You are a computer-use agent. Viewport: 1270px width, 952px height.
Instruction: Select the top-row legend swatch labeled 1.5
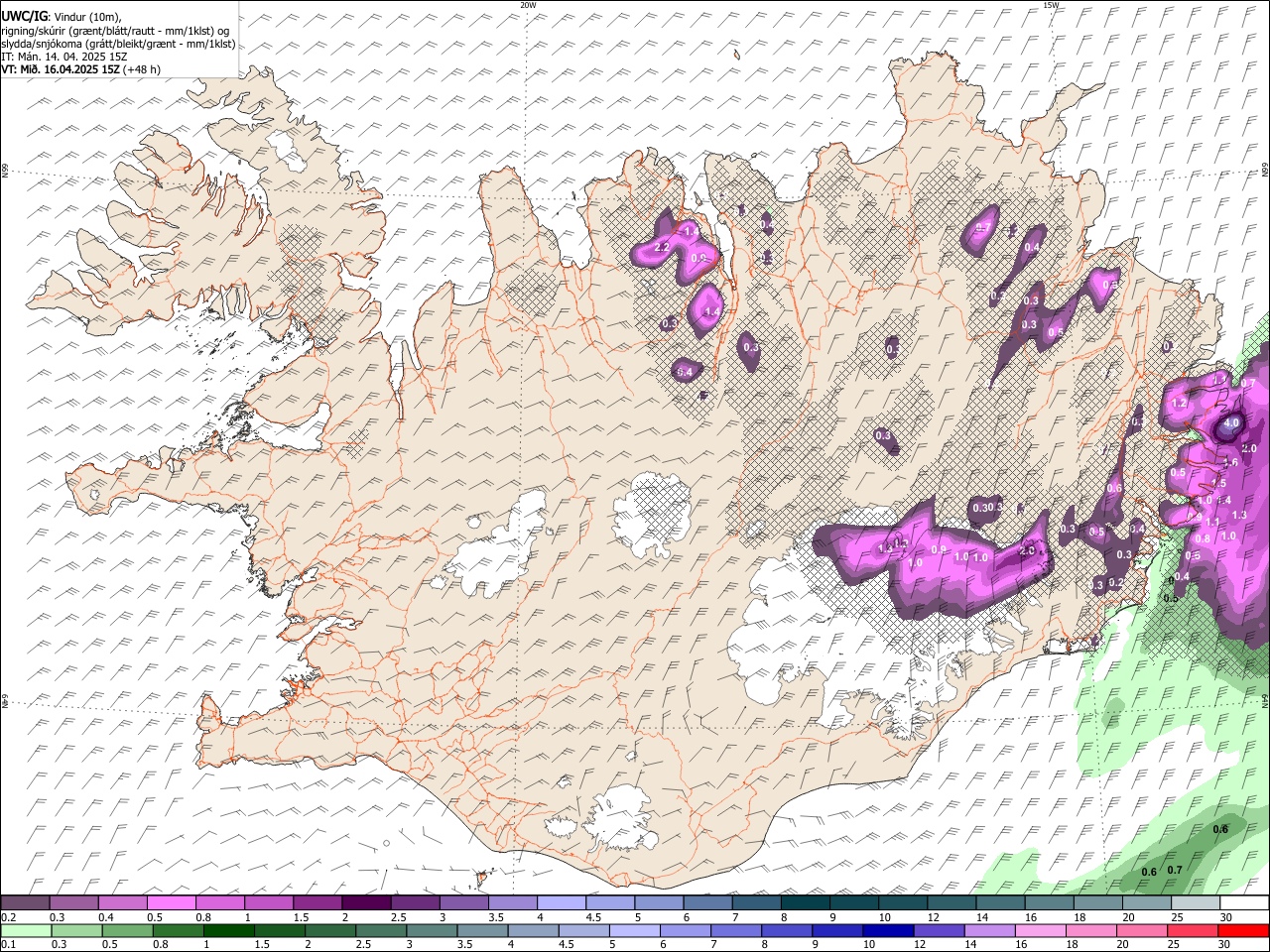coord(317,903)
